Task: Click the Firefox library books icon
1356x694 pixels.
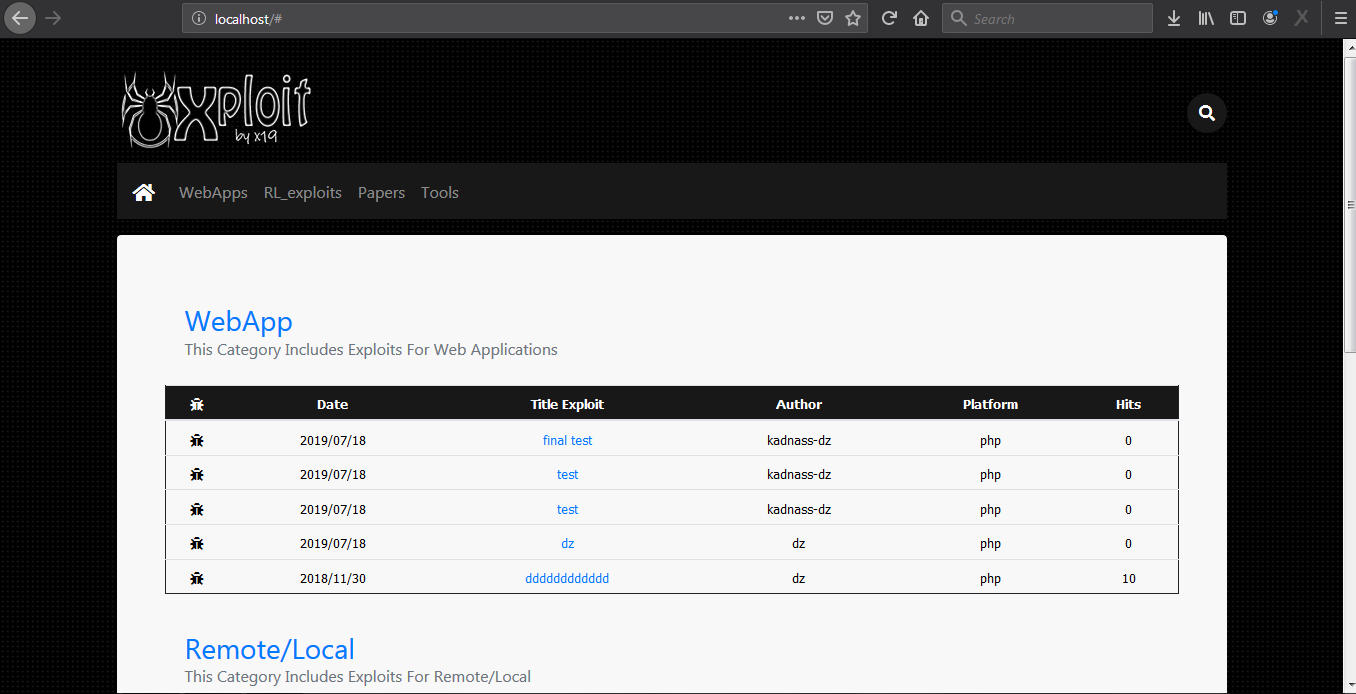Action: click(x=1205, y=18)
